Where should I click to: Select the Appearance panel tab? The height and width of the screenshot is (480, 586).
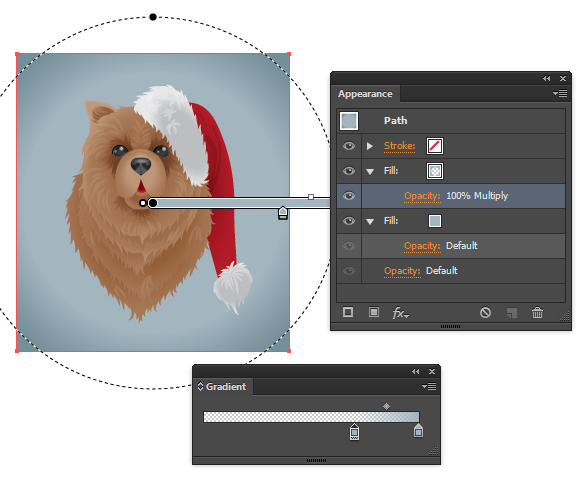tap(365, 94)
